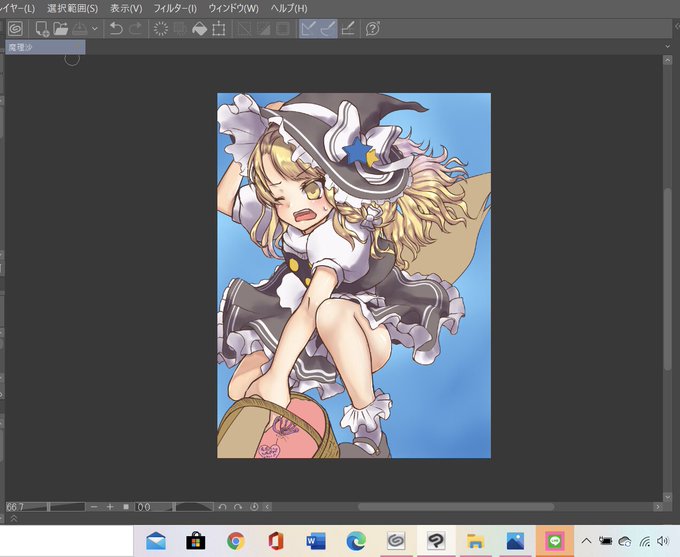The width and height of the screenshot is (680, 557).
Task: Open the レイヤー(L) menu
Action: tap(18, 9)
